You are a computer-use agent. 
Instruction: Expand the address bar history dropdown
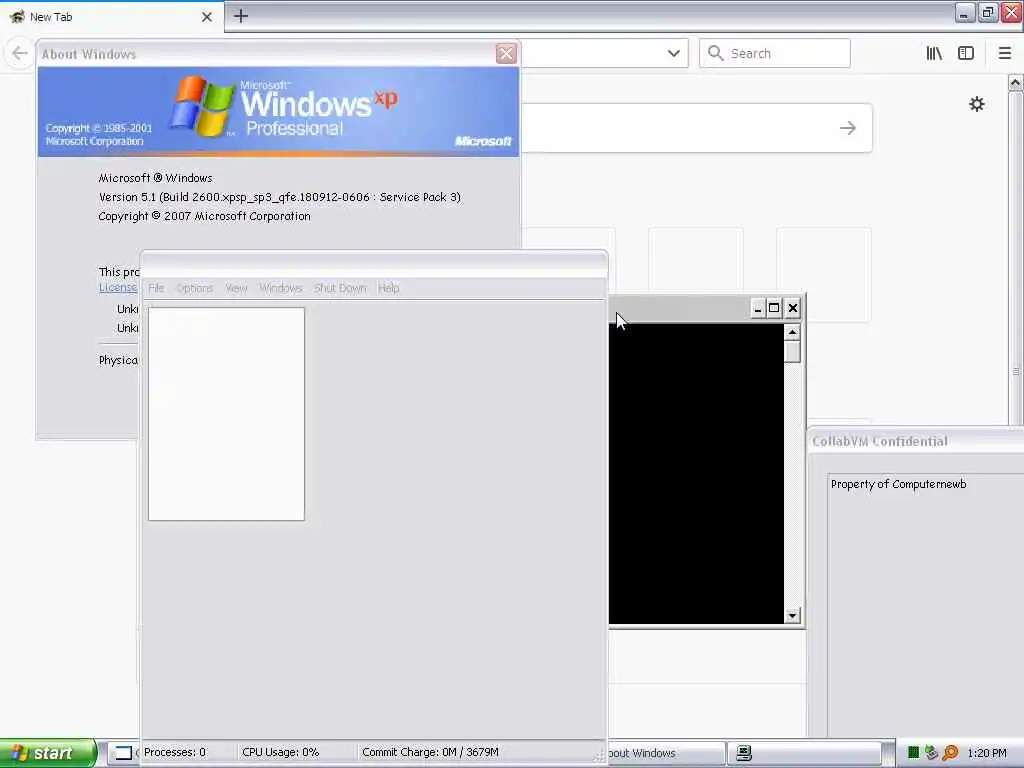click(x=673, y=54)
